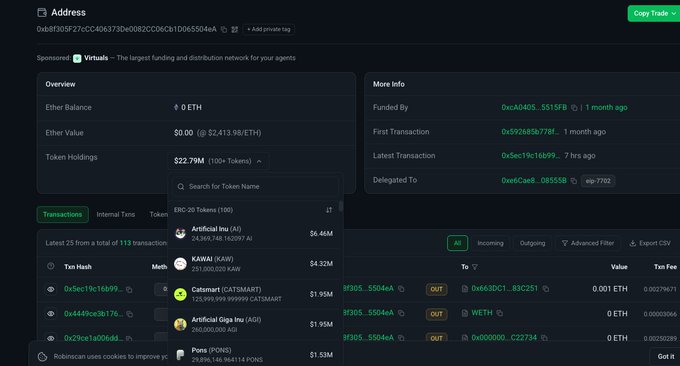Select Artificial Giga Inu (AGI) token
Image resolution: width=680 pixels, height=366 pixels.
(255, 324)
